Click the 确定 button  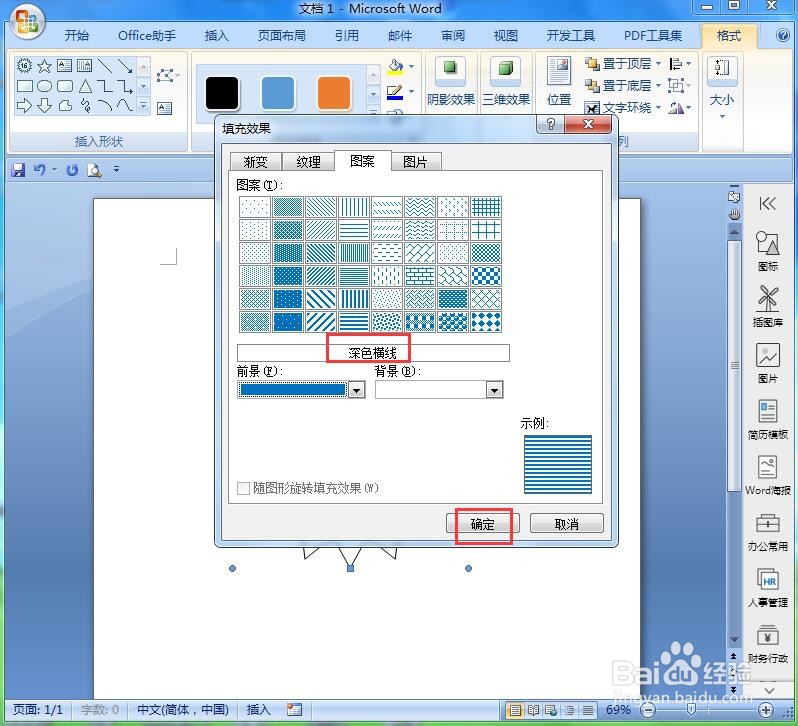click(x=482, y=524)
